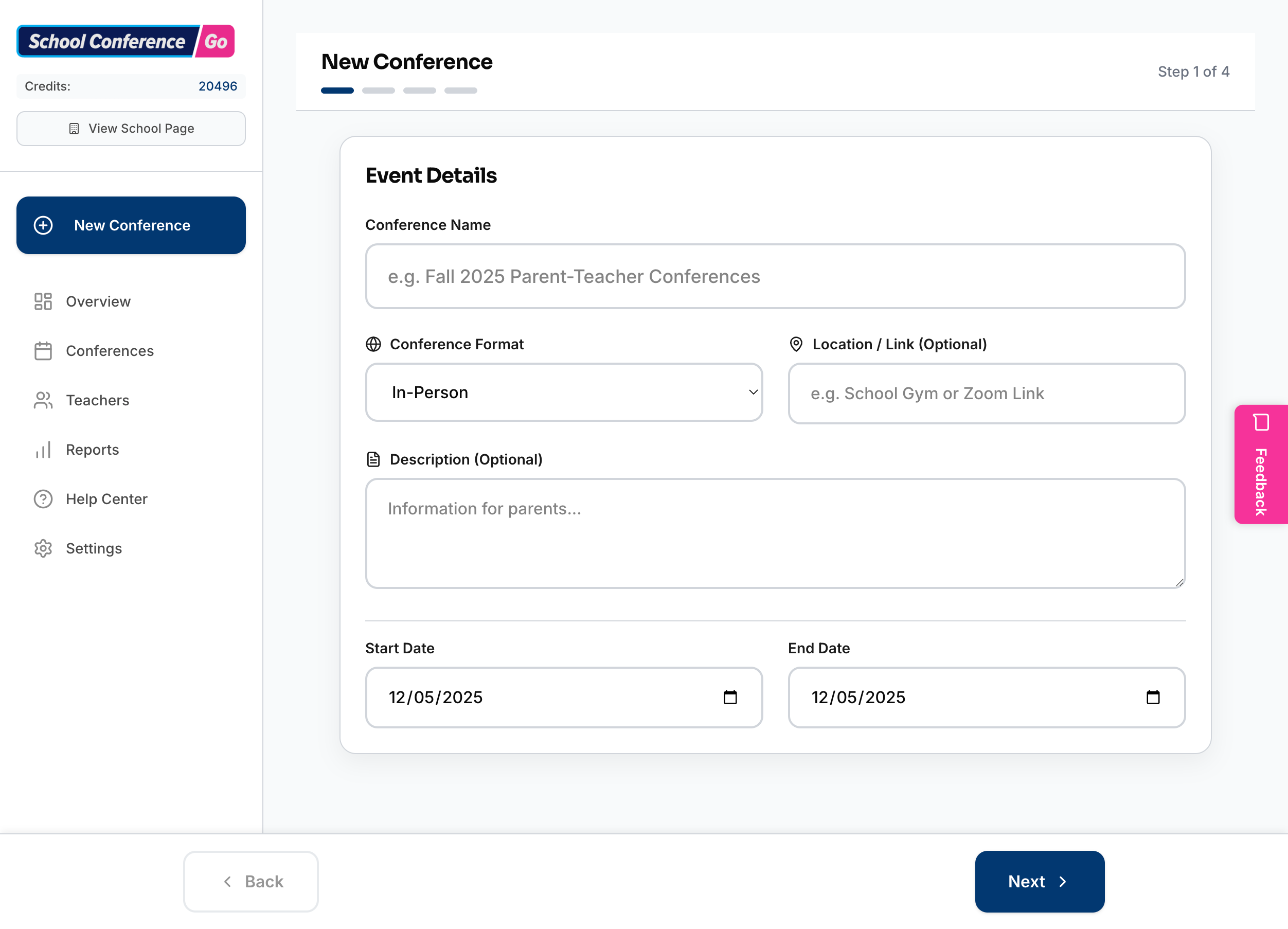1288x929 pixels.
Task: Click the globe icon beside Conference Format
Action: pos(373,344)
